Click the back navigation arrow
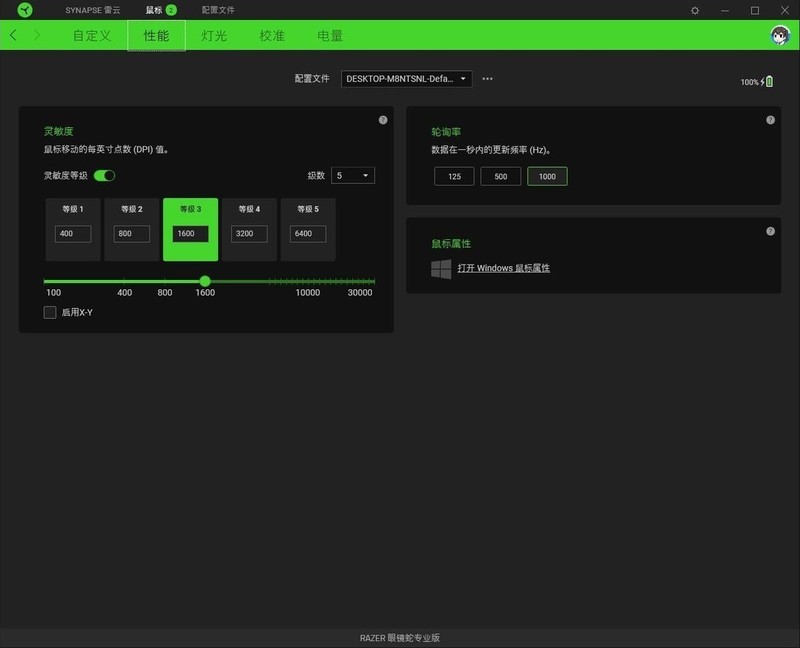Viewport: 800px width, 648px height. [x=13, y=36]
